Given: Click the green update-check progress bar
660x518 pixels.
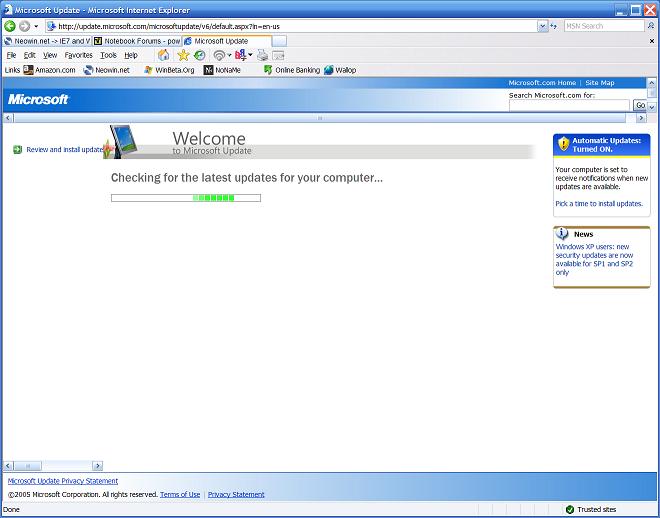Looking at the screenshot, I should (x=186, y=198).
